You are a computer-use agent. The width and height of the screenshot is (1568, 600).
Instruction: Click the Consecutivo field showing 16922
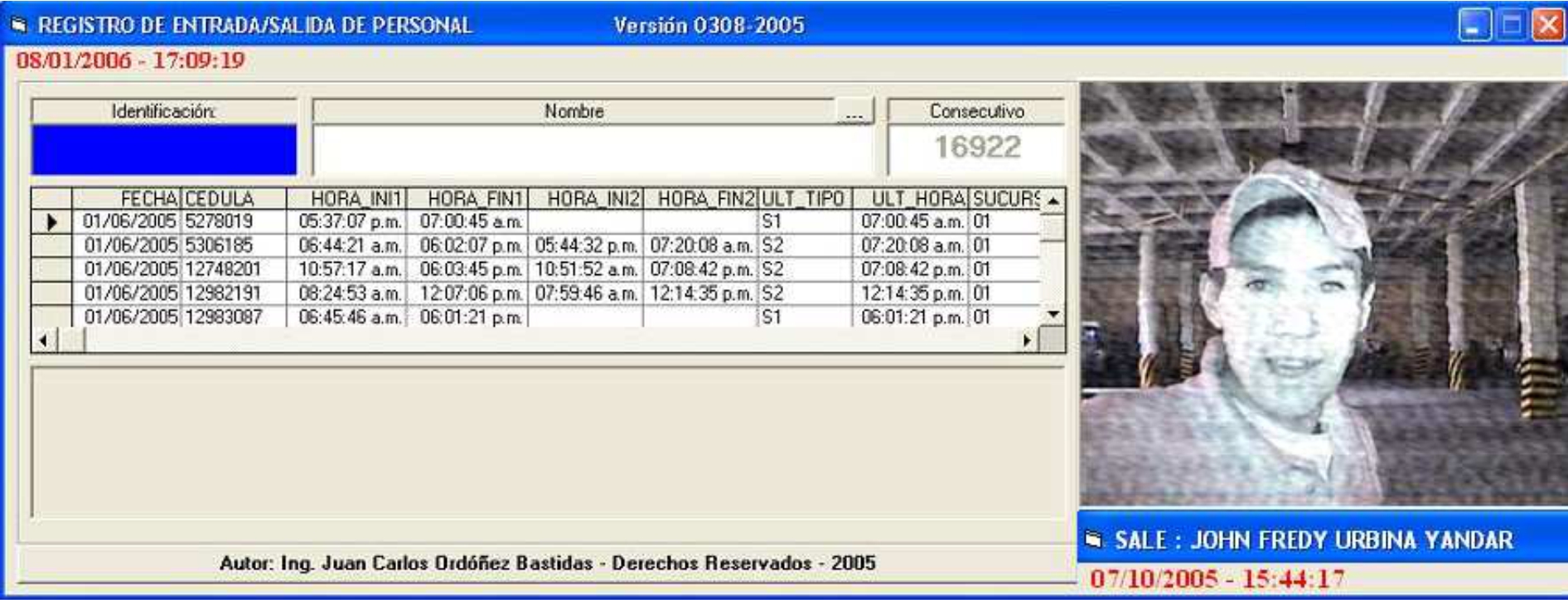[x=976, y=148]
